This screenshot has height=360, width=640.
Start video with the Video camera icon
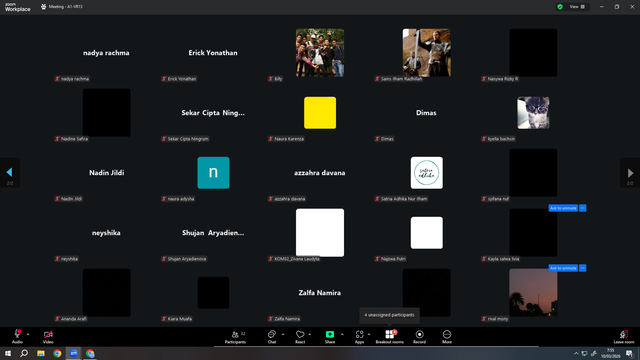click(x=48, y=334)
